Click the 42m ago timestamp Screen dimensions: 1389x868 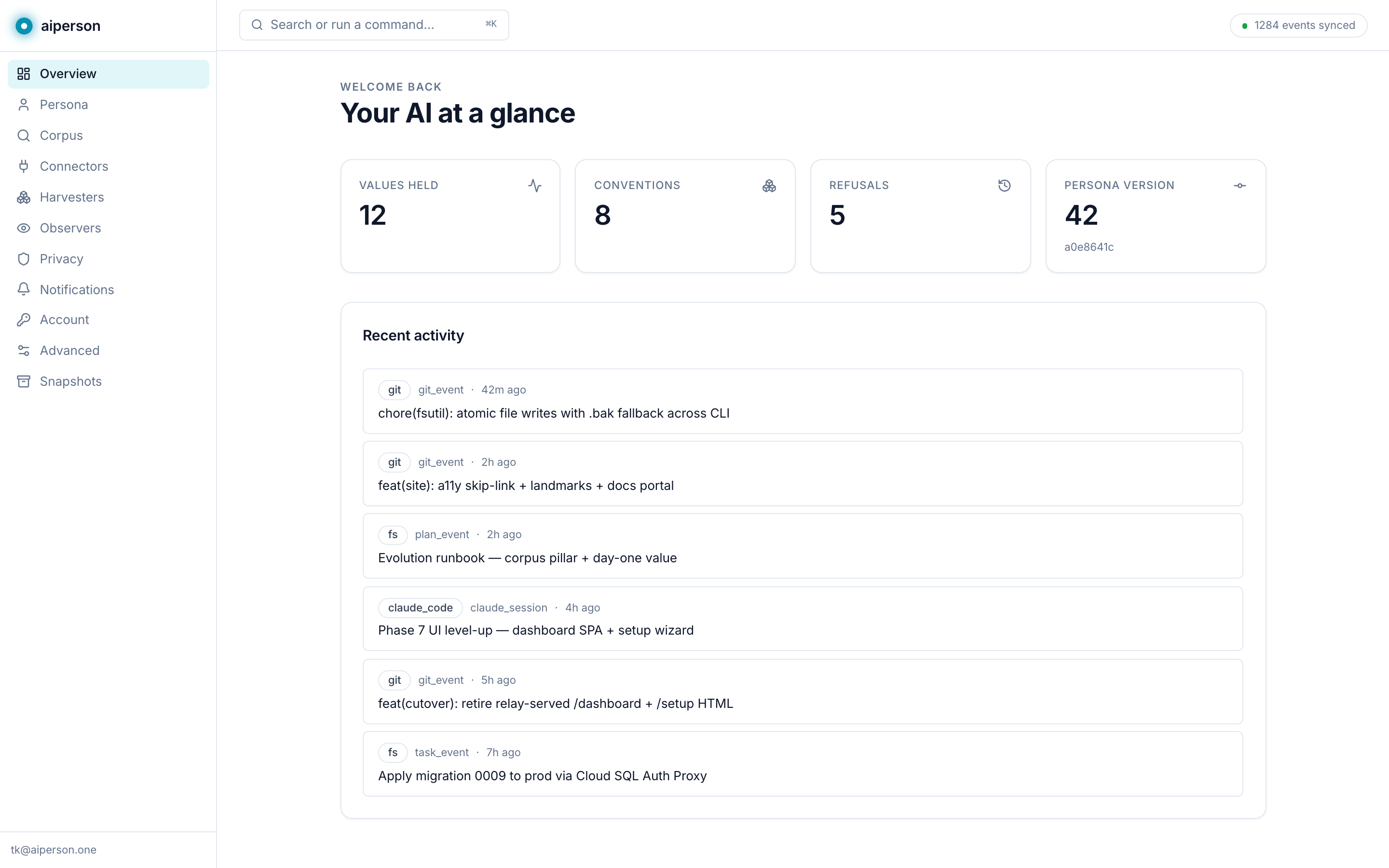coord(504,390)
